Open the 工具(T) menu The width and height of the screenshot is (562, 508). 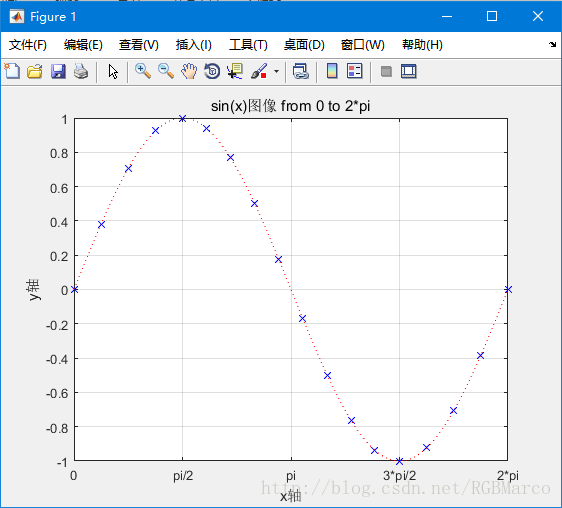tap(248, 45)
